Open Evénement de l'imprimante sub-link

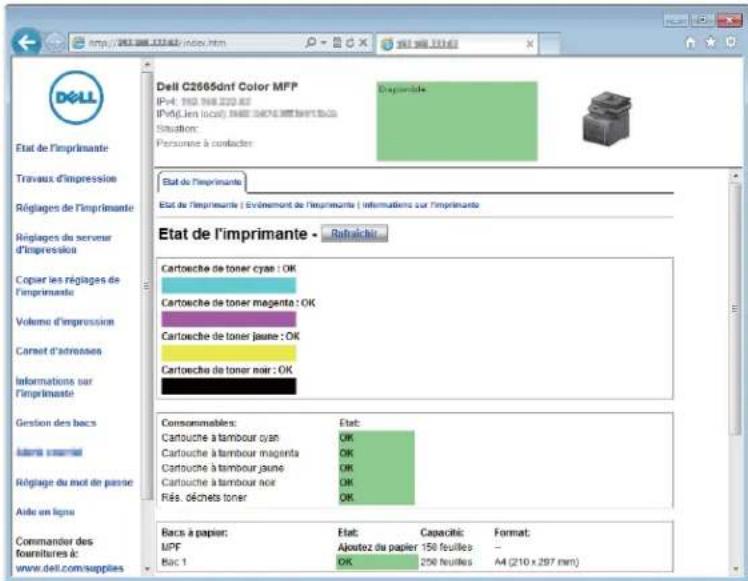point(300,205)
